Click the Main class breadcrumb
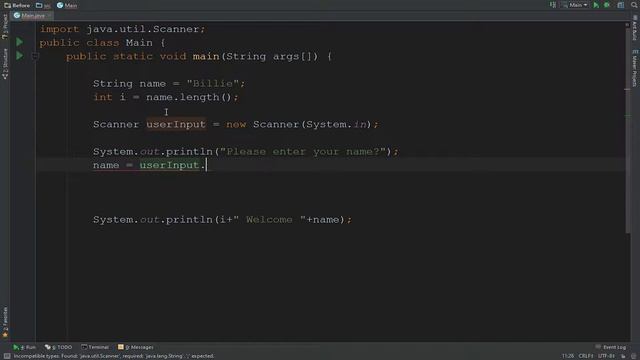This screenshot has width=640, height=360. click(x=67, y=5)
